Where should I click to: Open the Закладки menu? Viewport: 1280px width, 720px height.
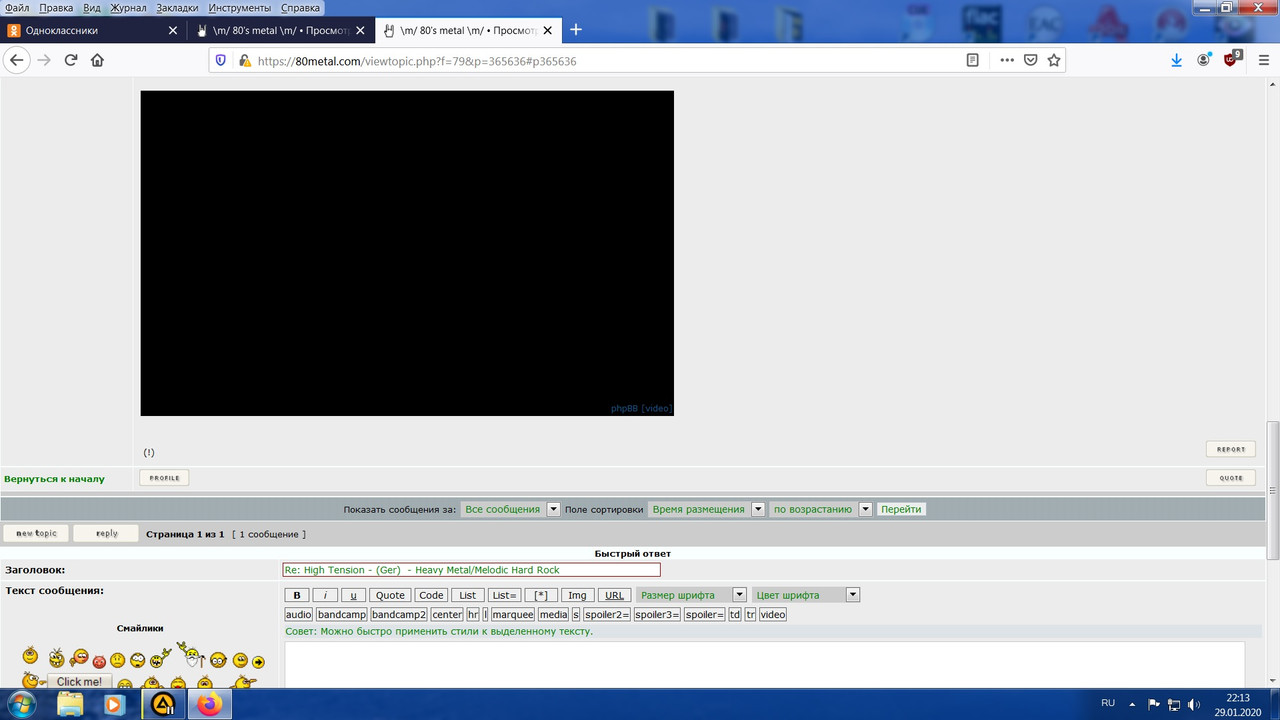coord(177,7)
